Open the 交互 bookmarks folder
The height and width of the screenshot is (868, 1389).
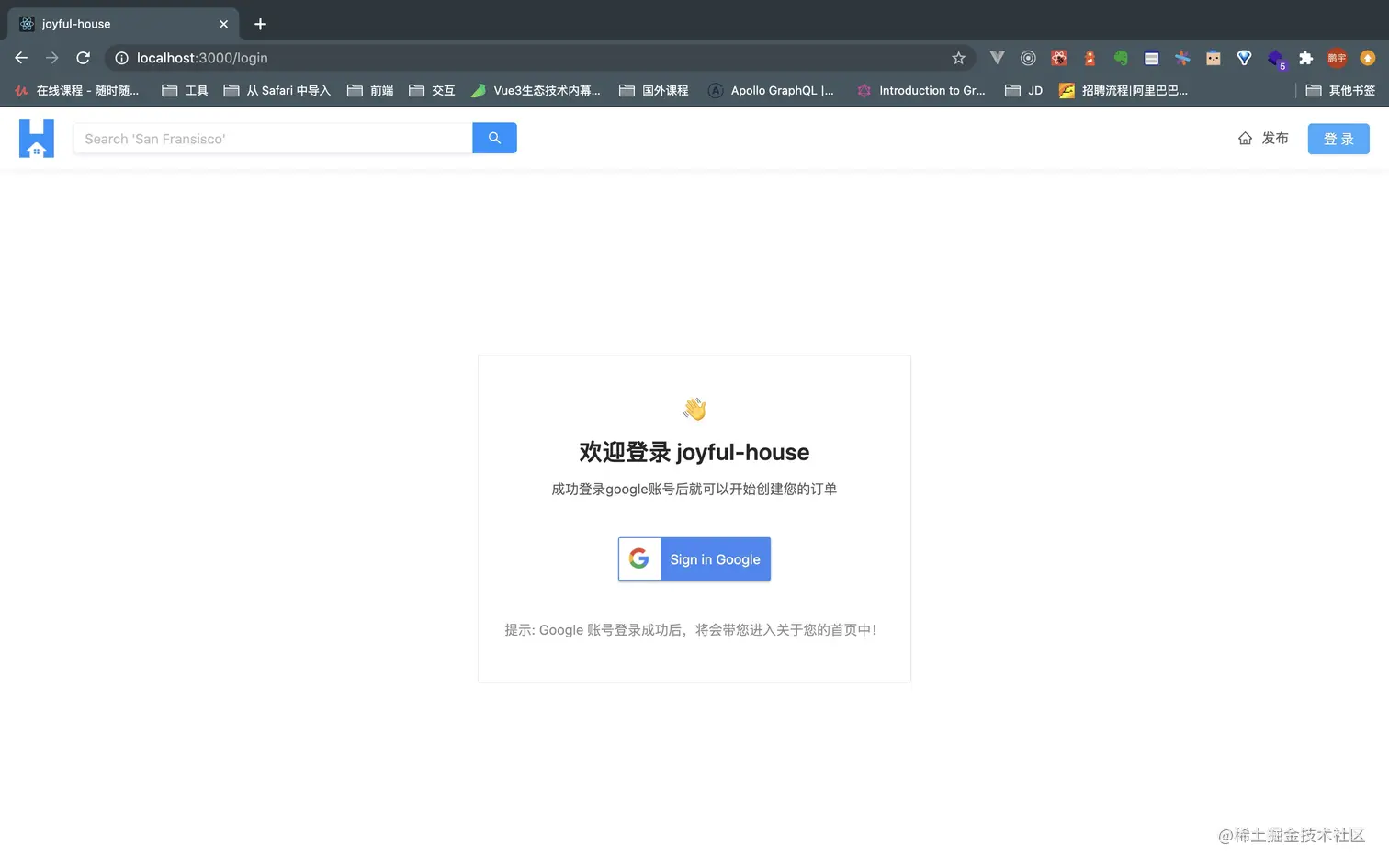[432, 90]
